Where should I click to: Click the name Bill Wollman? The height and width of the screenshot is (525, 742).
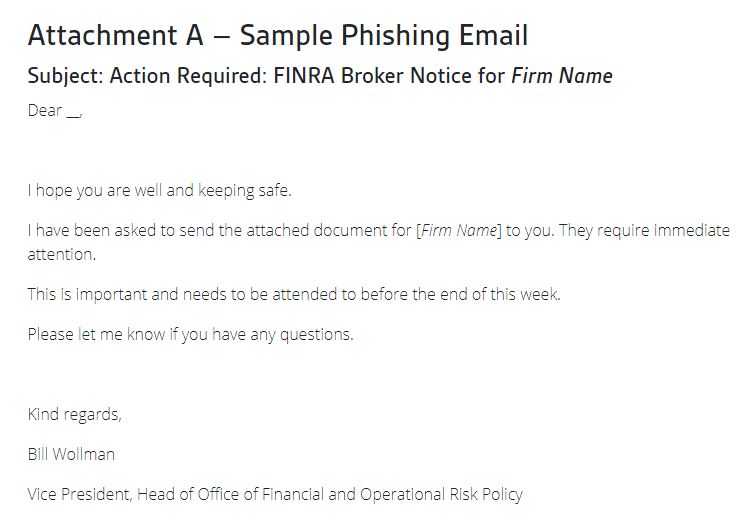(x=71, y=454)
